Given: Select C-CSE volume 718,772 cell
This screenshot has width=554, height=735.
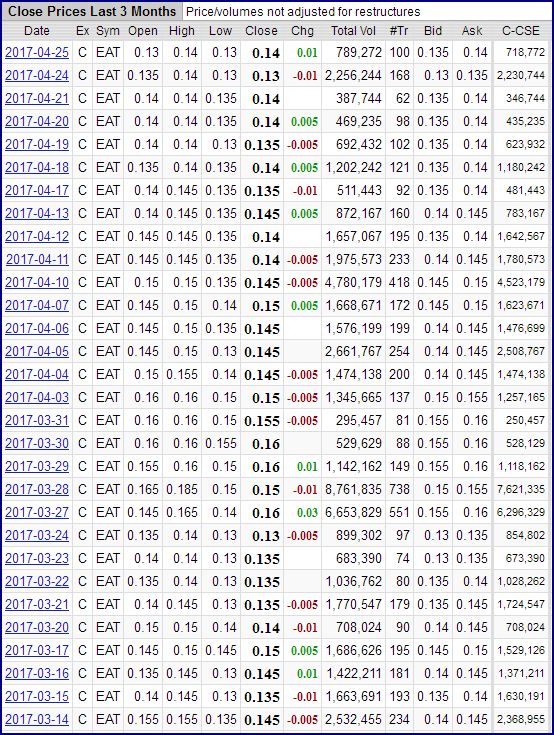Looking at the screenshot, I should click(525, 52).
